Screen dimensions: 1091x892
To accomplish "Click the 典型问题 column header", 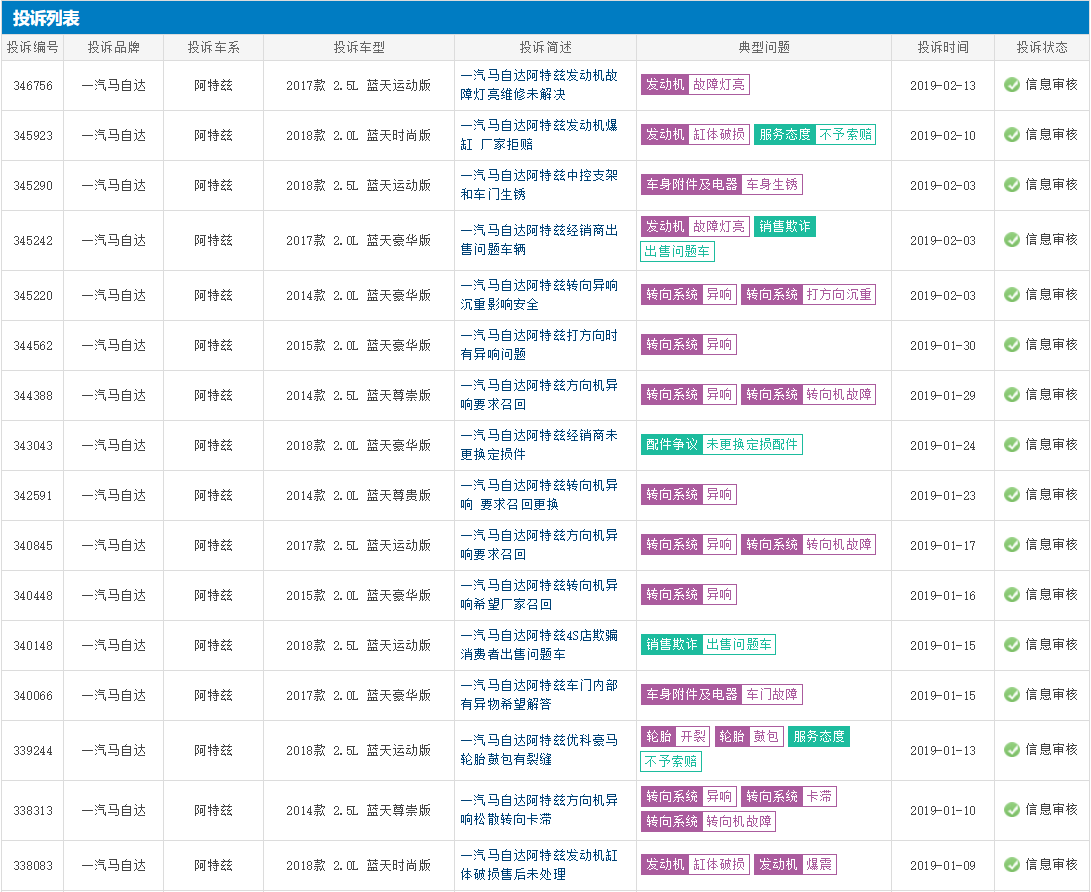I will click(x=764, y=47).
